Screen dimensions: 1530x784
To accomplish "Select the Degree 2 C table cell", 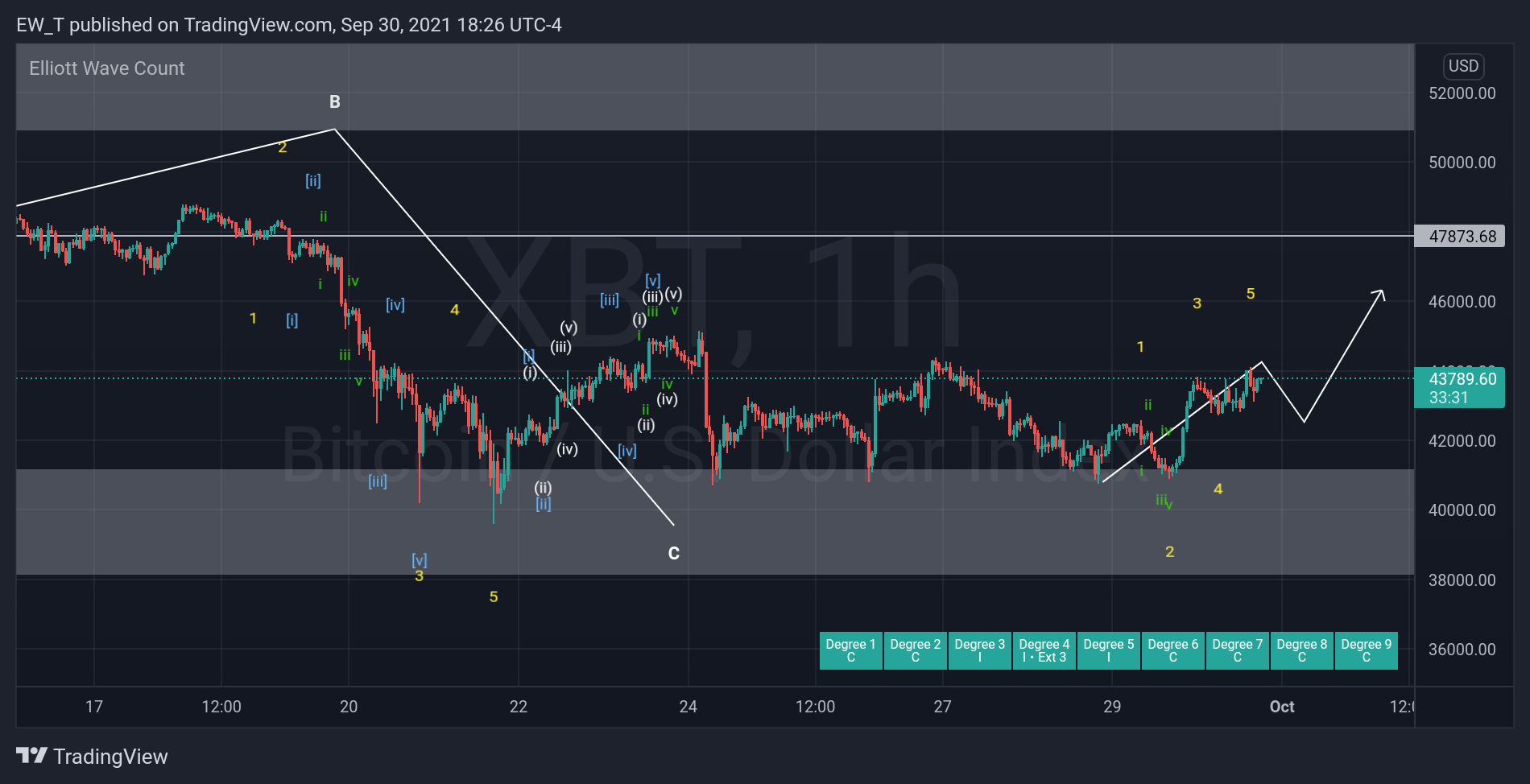I will pos(915,650).
